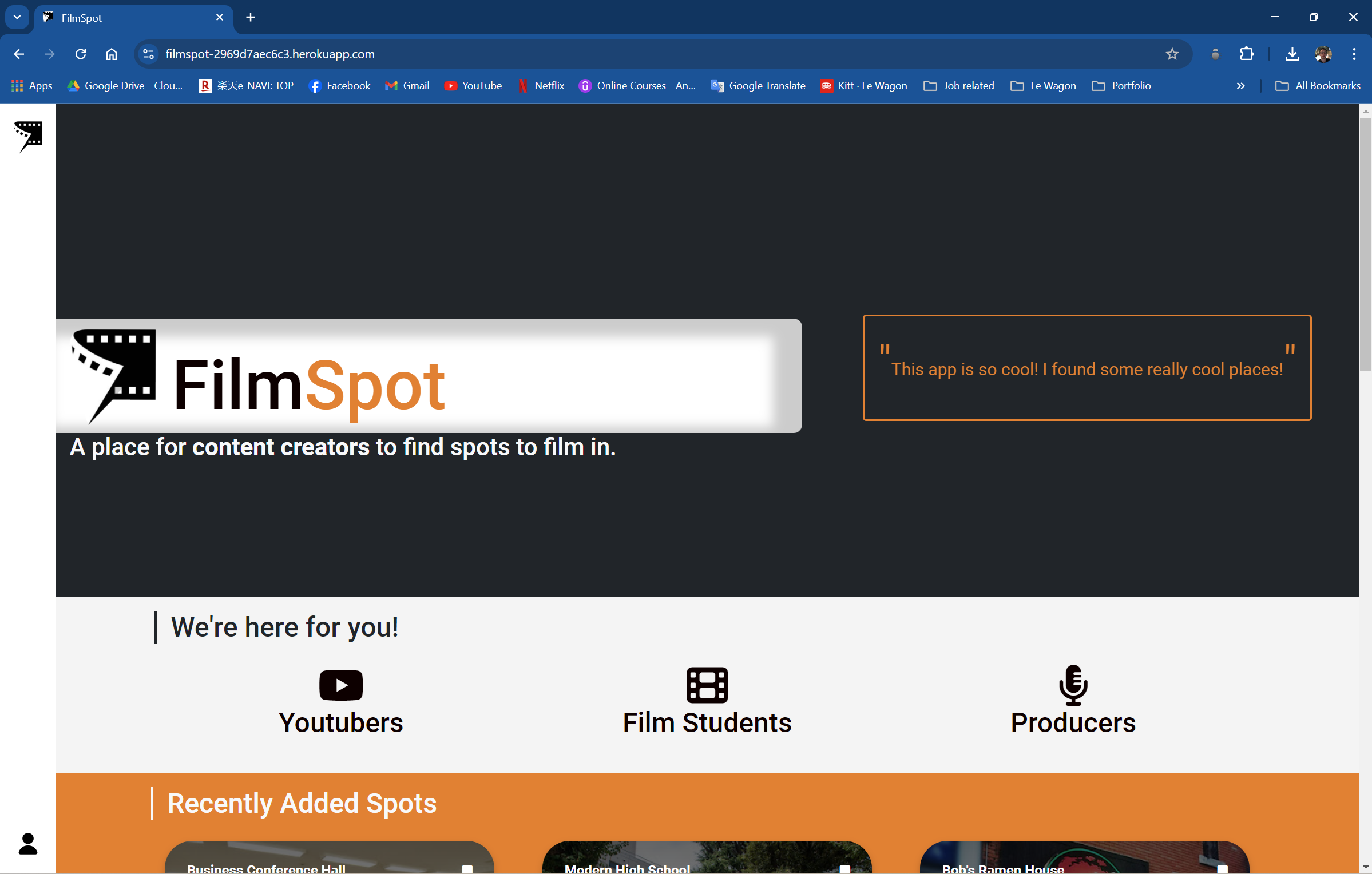Click the Producers microphone icon
This screenshot has height=874, width=1372.
(1073, 685)
